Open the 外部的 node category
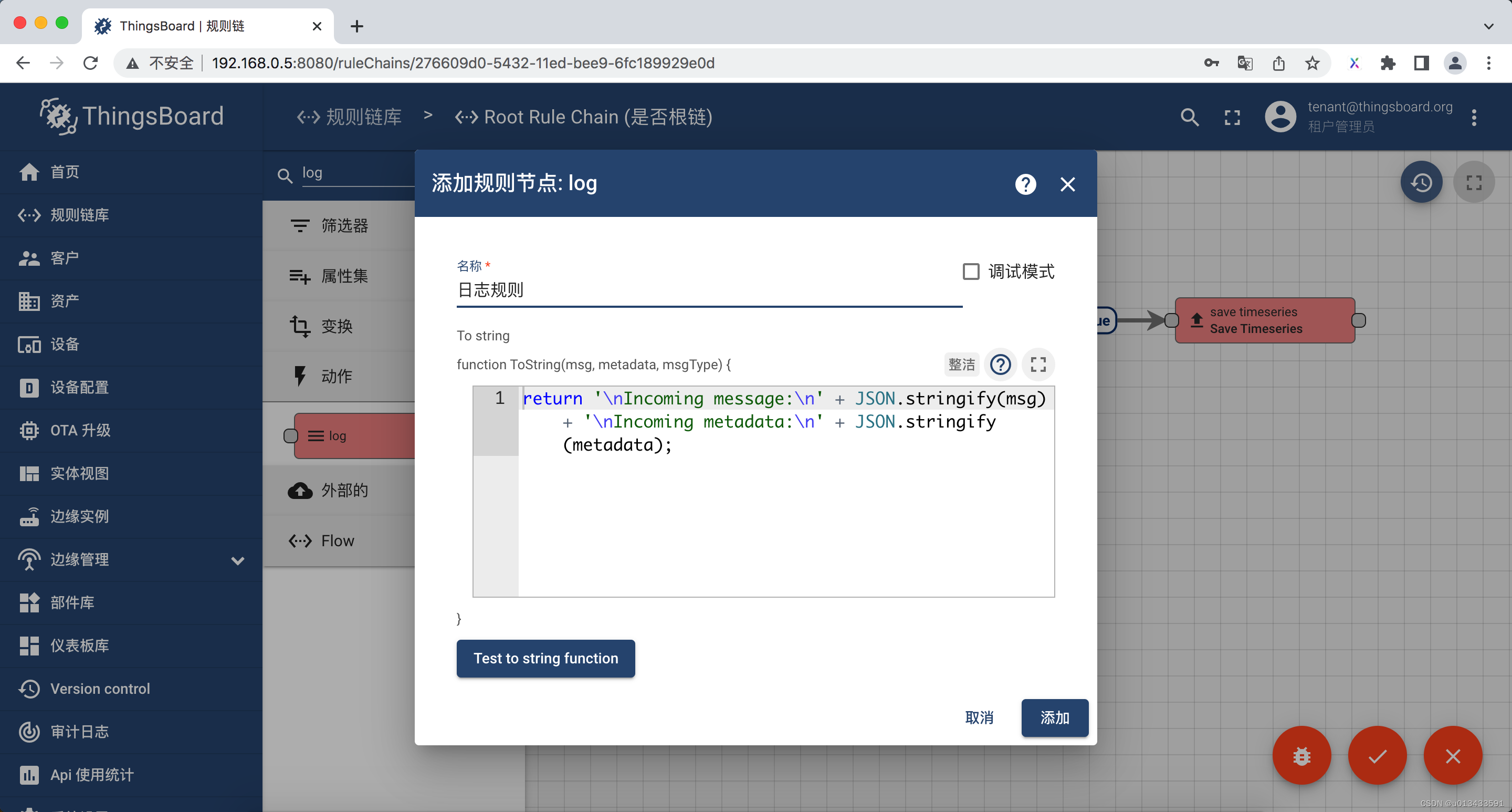The height and width of the screenshot is (812, 1512). pos(344,490)
